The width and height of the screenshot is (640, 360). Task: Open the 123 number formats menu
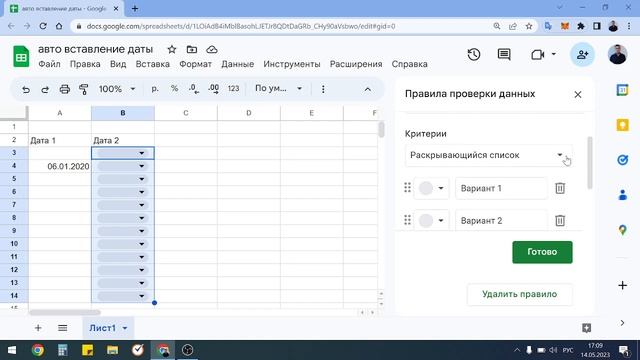tap(233, 89)
